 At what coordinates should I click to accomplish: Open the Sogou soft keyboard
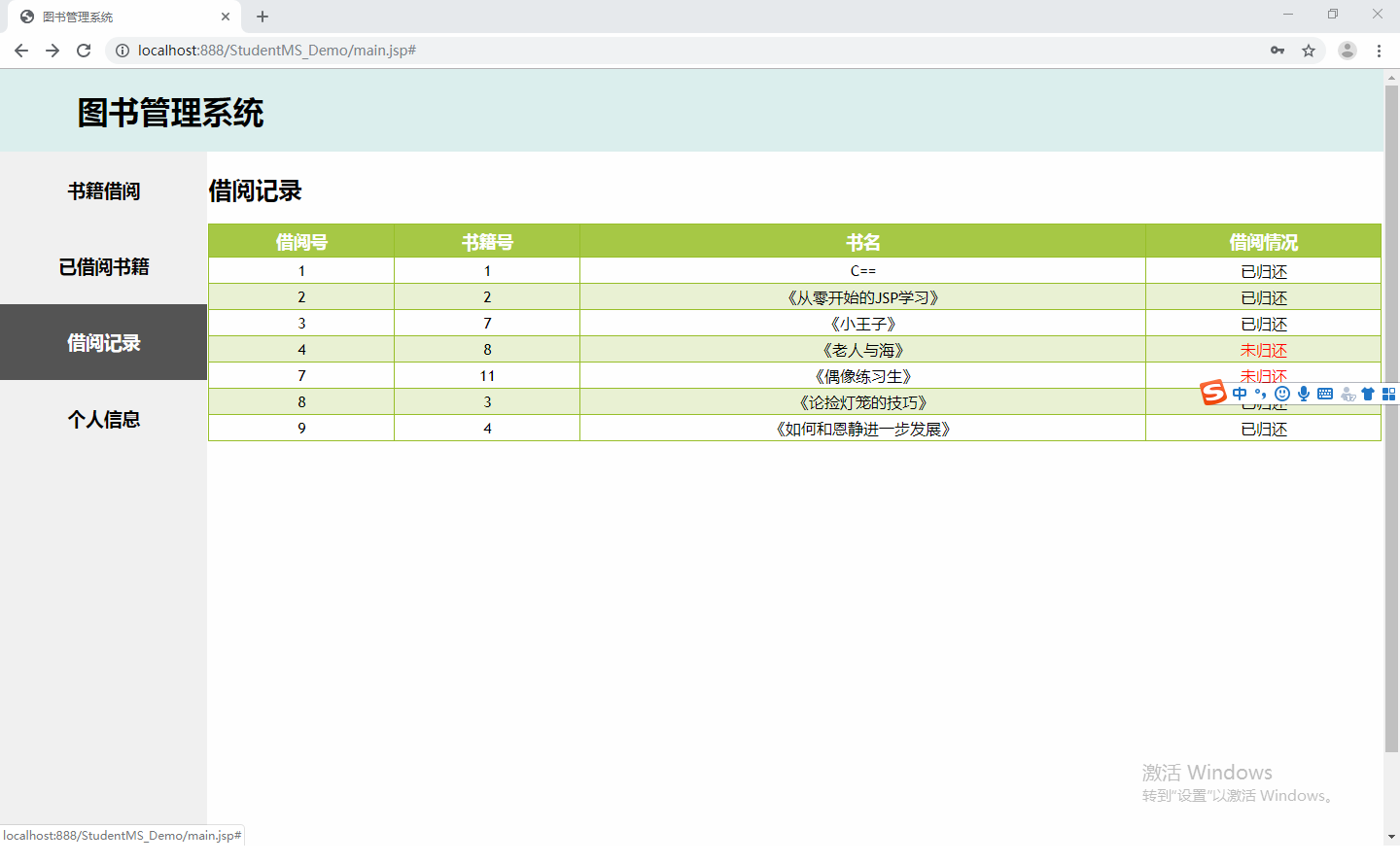pyautogui.click(x=1325, y=394)
